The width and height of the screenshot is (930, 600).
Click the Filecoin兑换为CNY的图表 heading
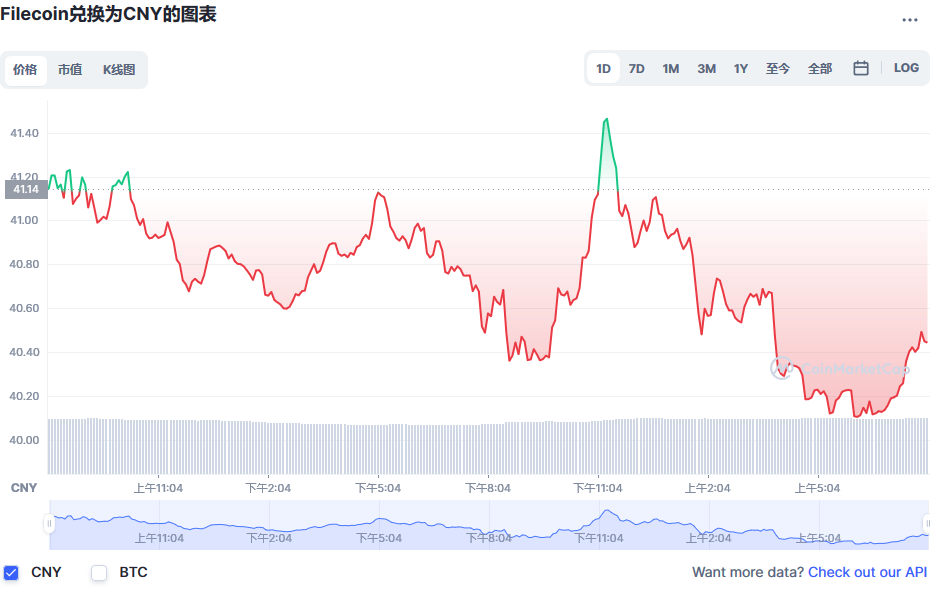tap(109, 14)
